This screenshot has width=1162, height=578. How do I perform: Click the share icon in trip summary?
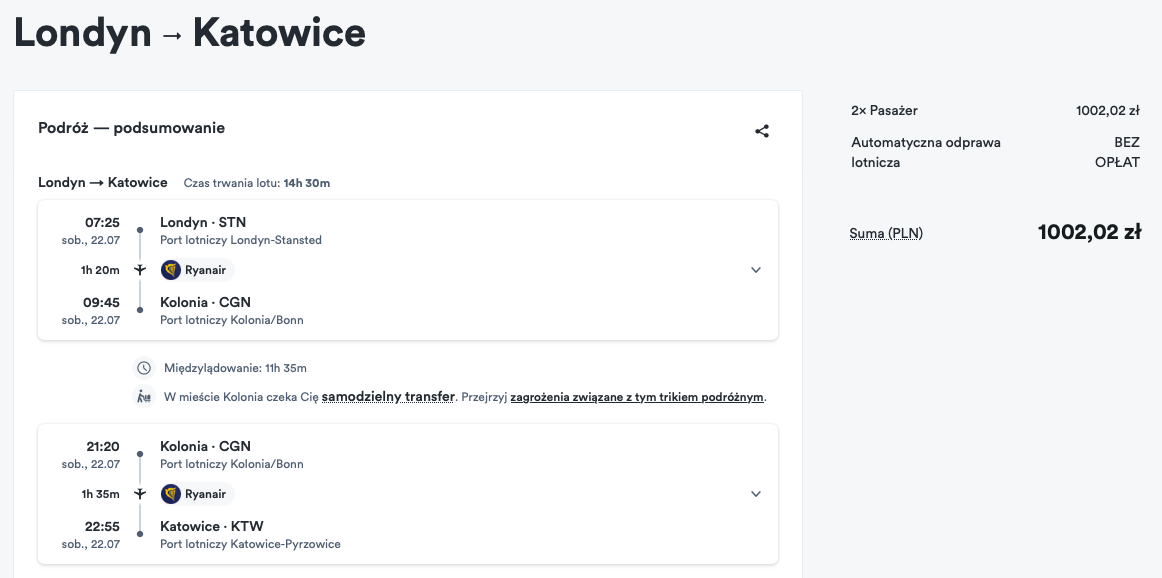pyautogui.click(x=762, y=131)
